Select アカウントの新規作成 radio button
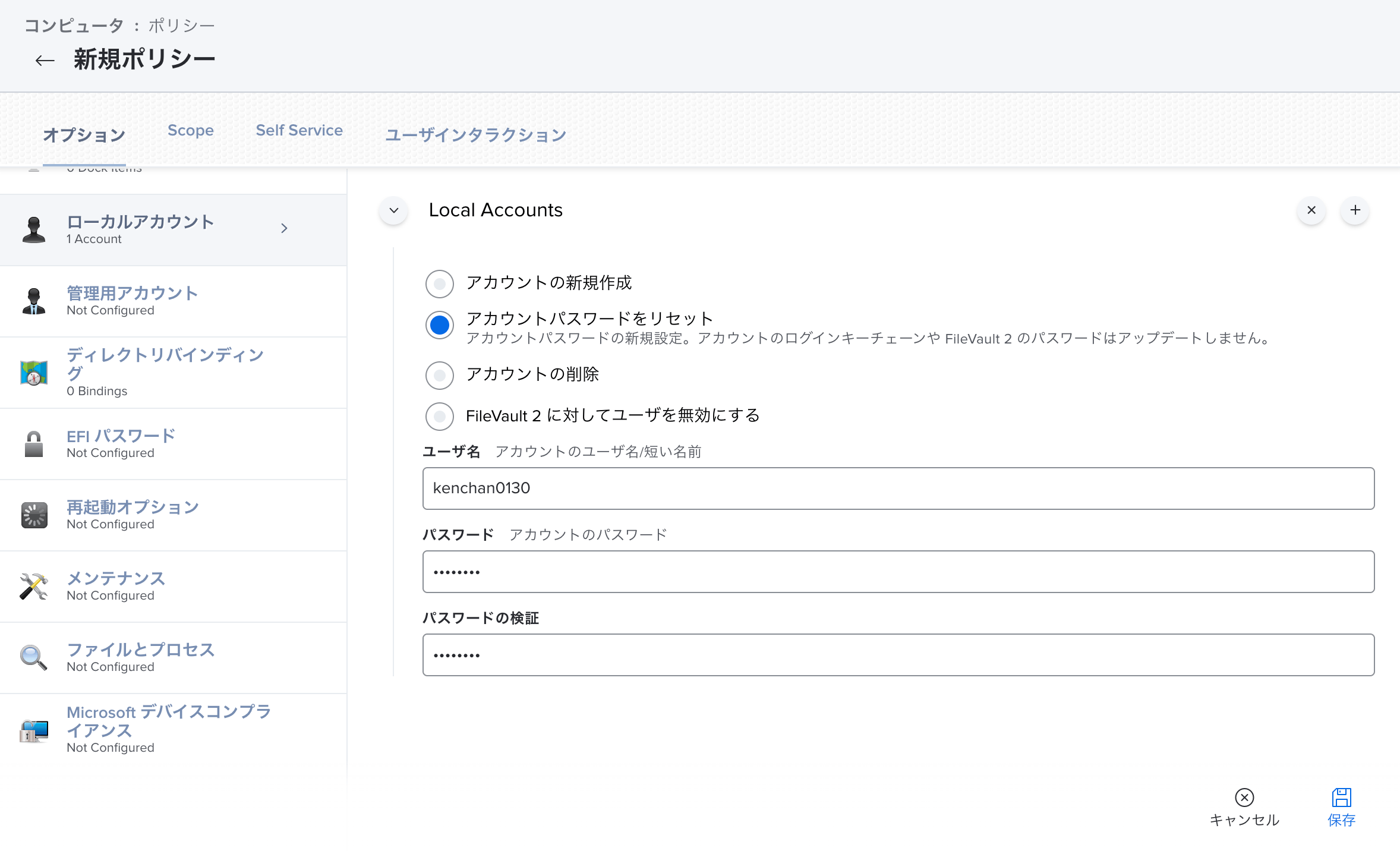This screenshot has height=851, width=1400. (440, 283)
